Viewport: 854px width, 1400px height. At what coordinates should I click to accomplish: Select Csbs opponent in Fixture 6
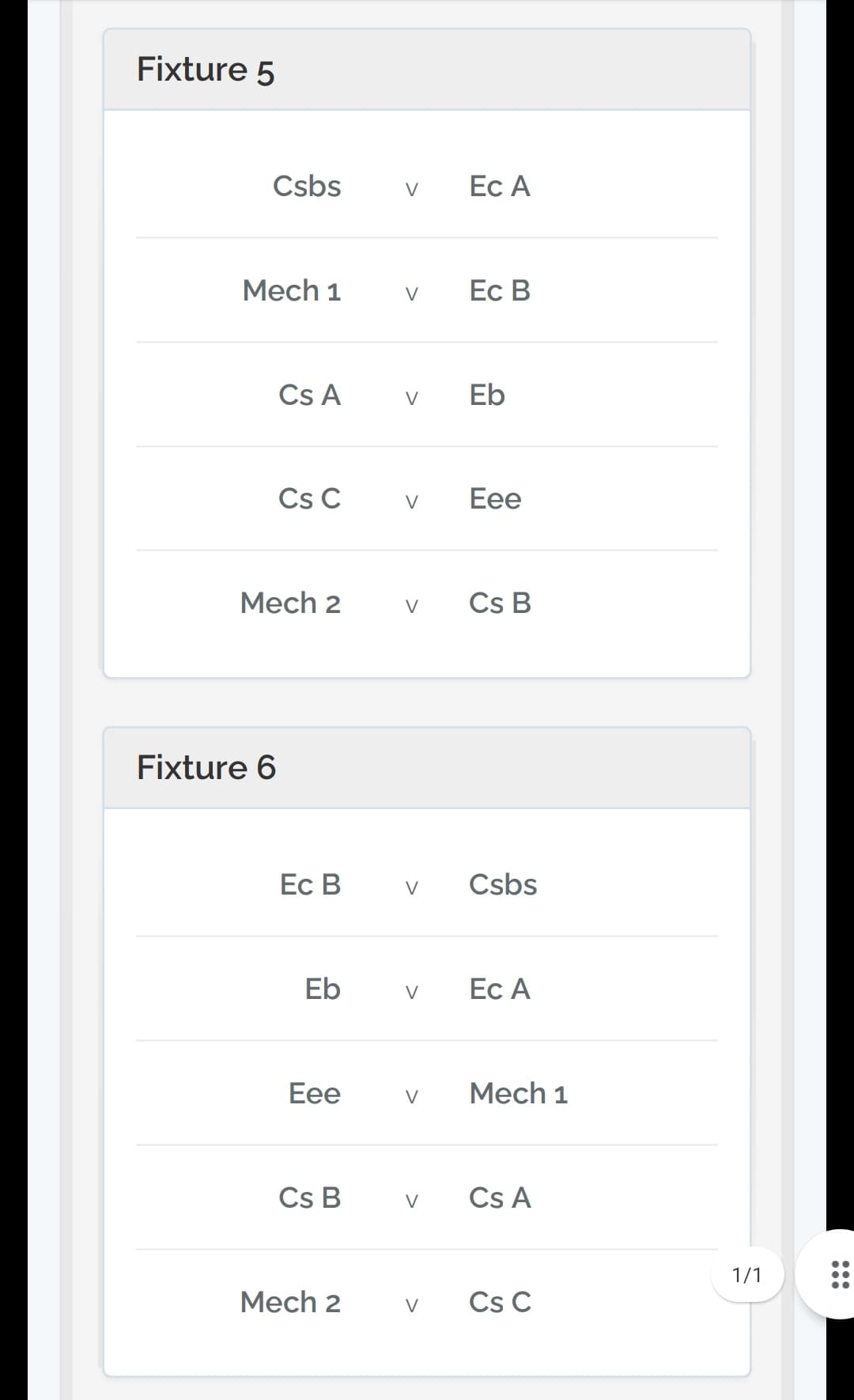[x=503, y=885]
